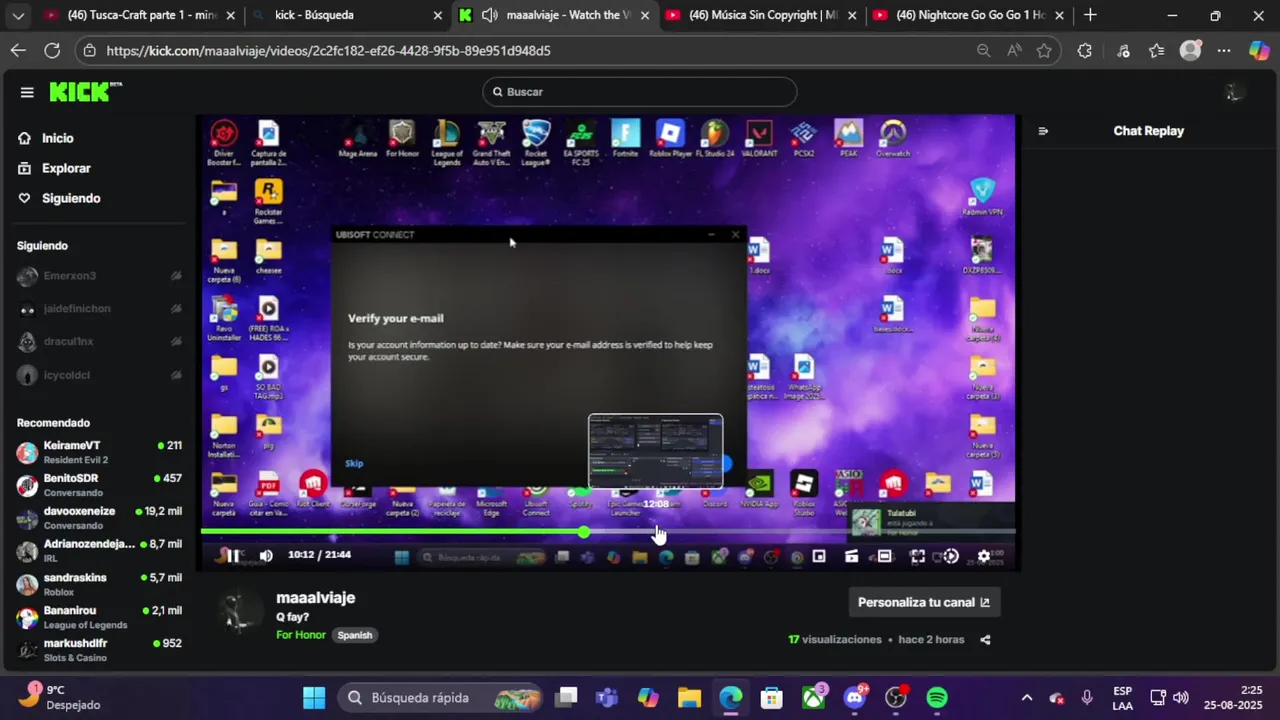Seek using the green progress bar handle
The width and height of the screenshot is (1280, 720).
point(583,532)
